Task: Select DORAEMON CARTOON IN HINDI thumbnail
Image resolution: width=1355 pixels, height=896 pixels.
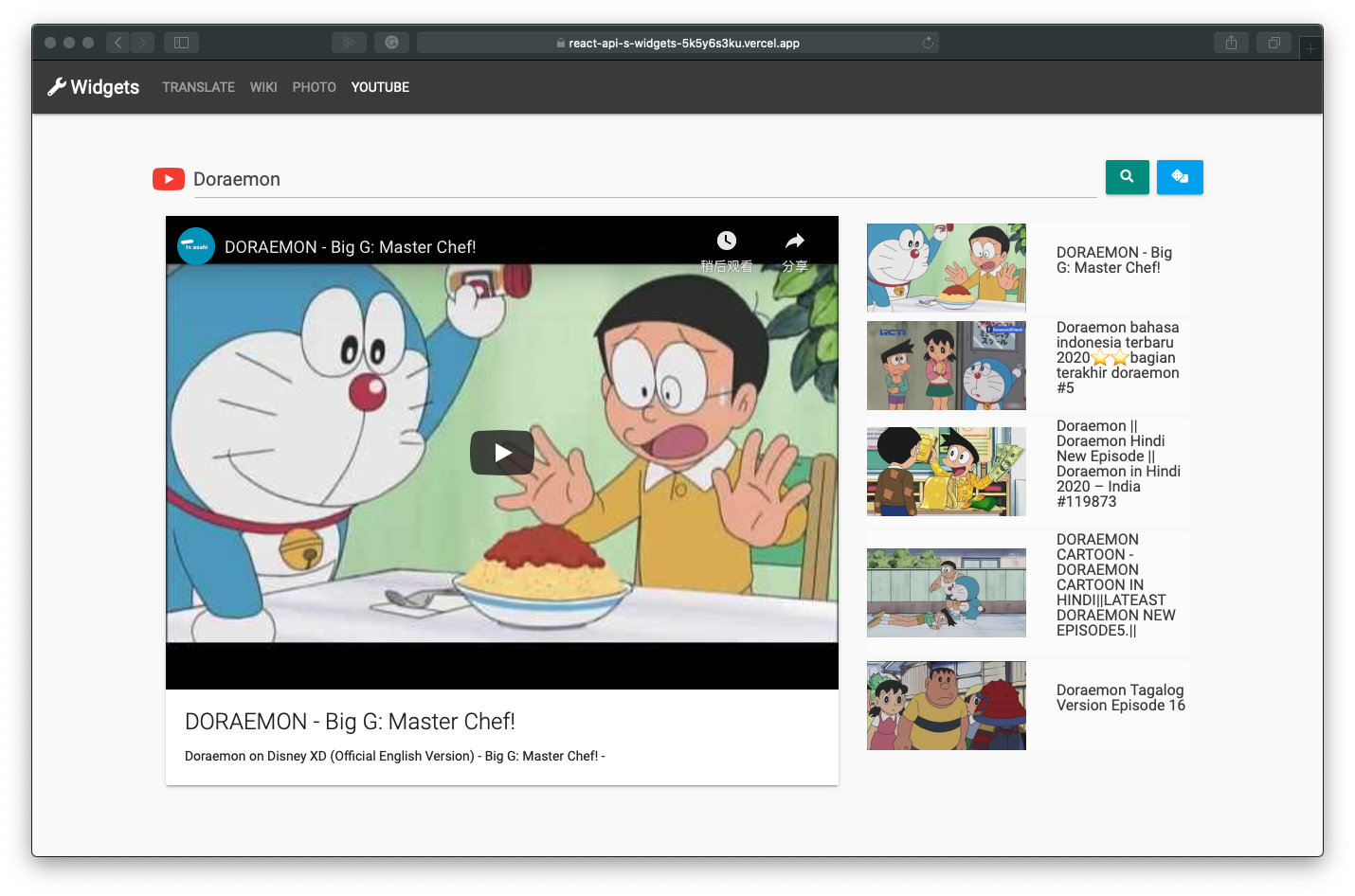Action: click(946, 593)
